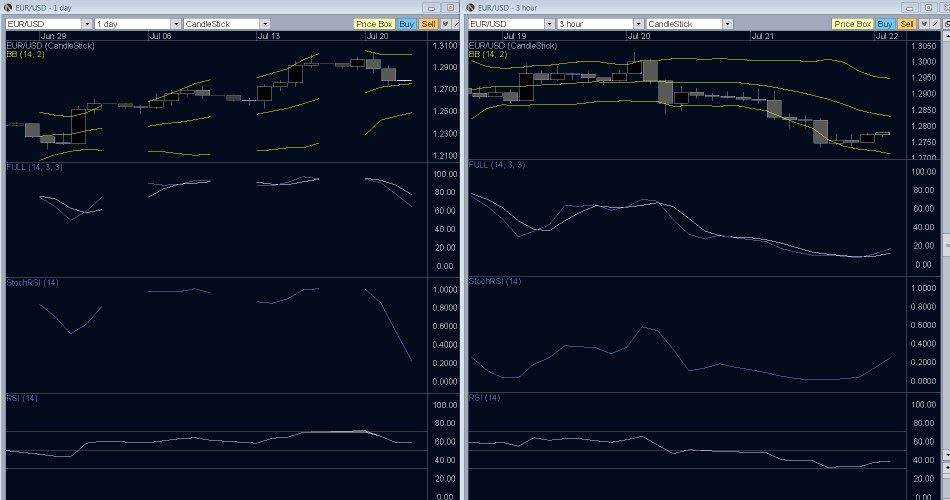This screenshot has width=950, height=500.
Task: Expand the EUR/USD symbol dropdown arrow in the 3 hour window
Action: [549, 24]
